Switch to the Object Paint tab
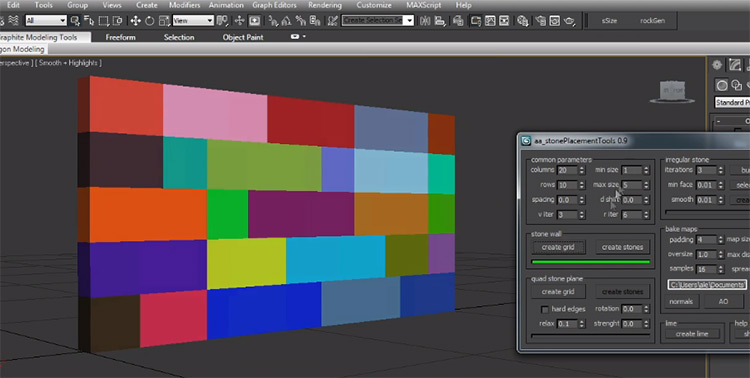 coord(243,37)
